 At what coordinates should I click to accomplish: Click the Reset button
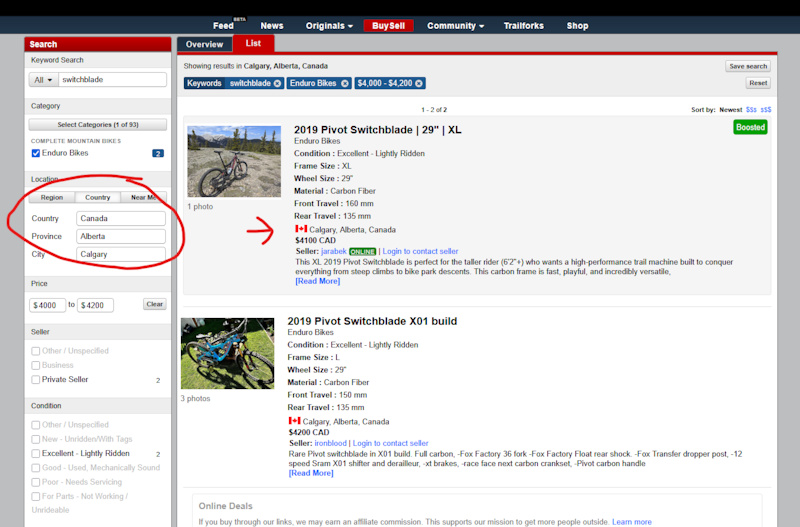[x=758, y=83]
